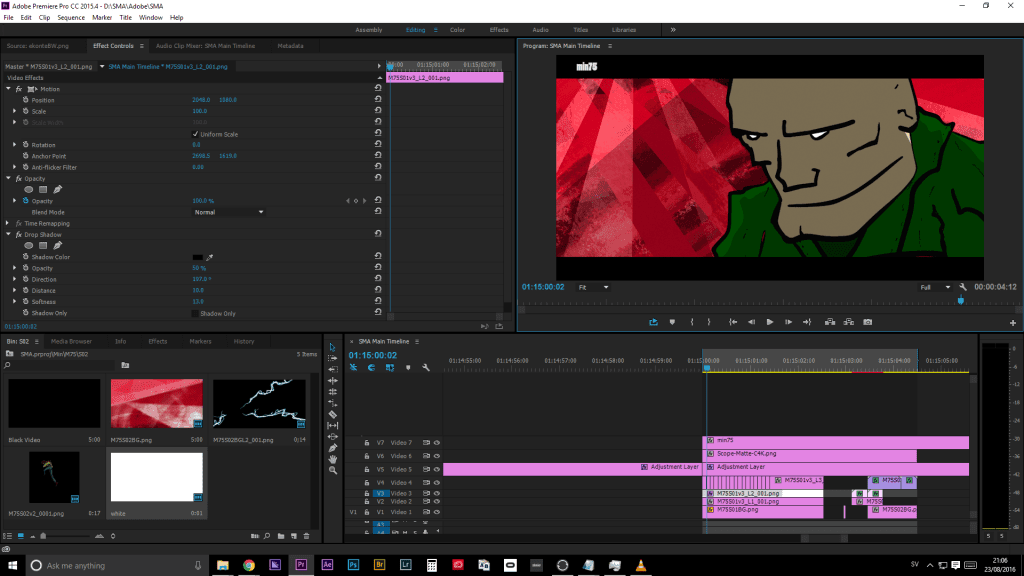Click the Lift button in Program Monitor
1024x576 pixels.
pos(829,322)
